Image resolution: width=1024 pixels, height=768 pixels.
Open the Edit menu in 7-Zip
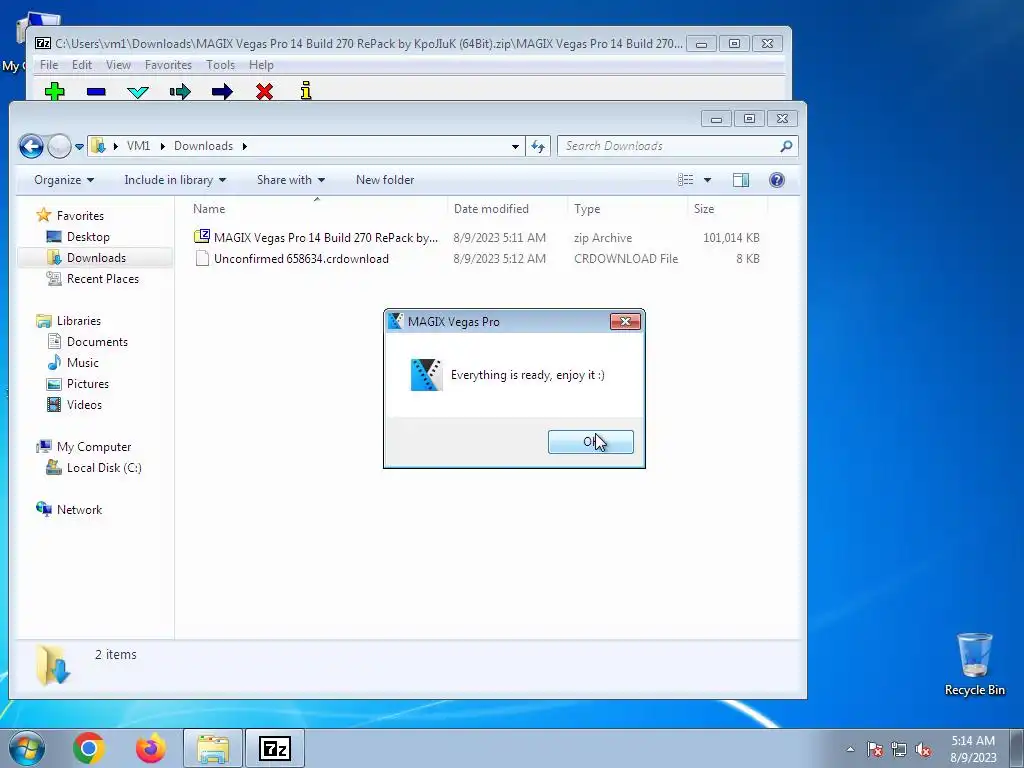coord(82,65)
